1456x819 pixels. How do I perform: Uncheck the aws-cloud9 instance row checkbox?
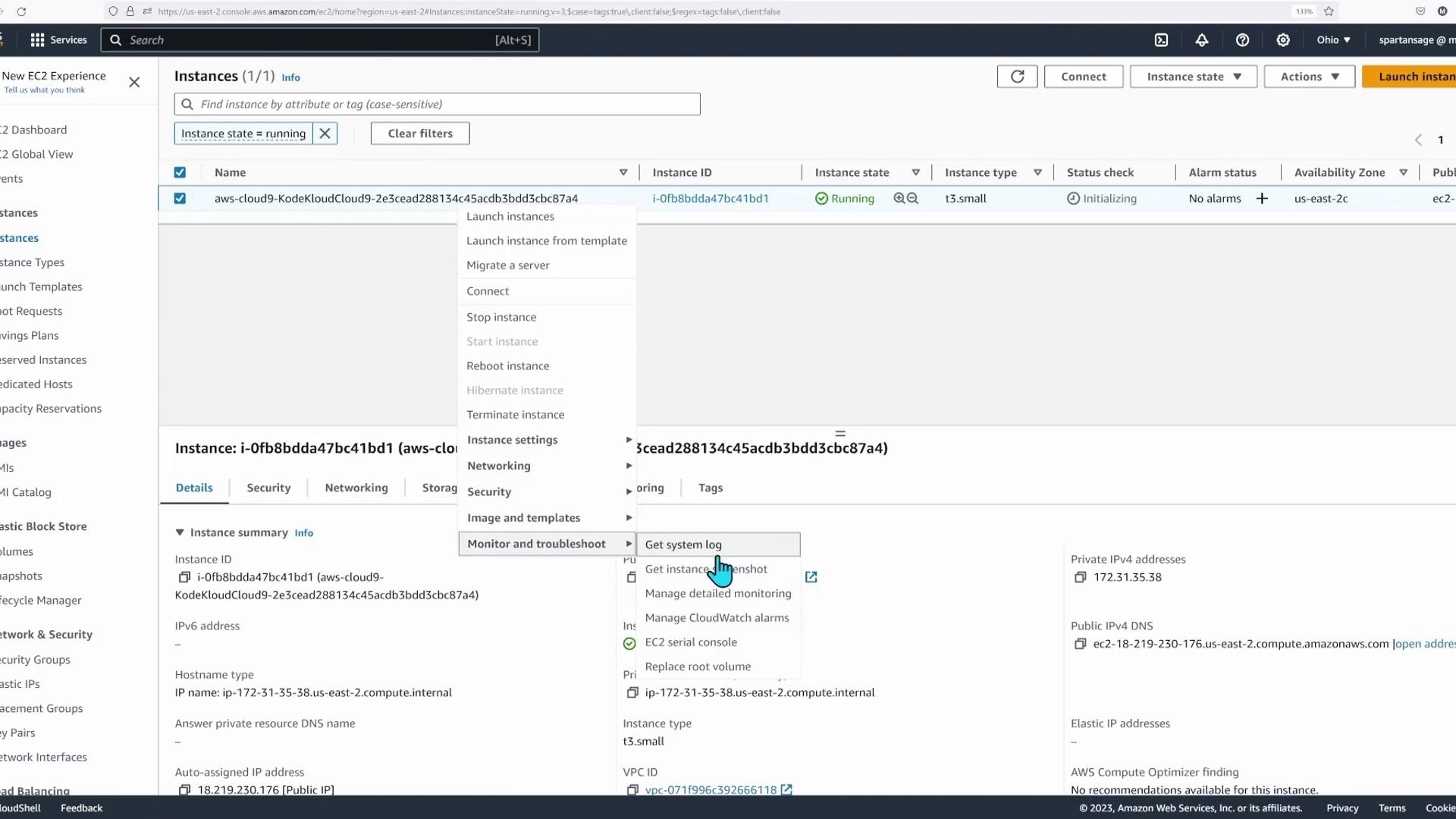(180, 199)
